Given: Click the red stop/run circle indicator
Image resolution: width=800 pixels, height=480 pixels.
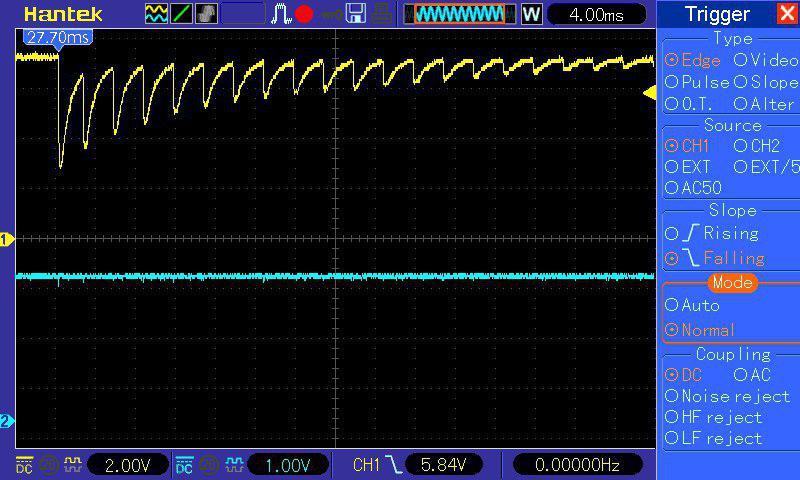Looking at the screenshot, I should pyautogui.click(x=304, y=14).
